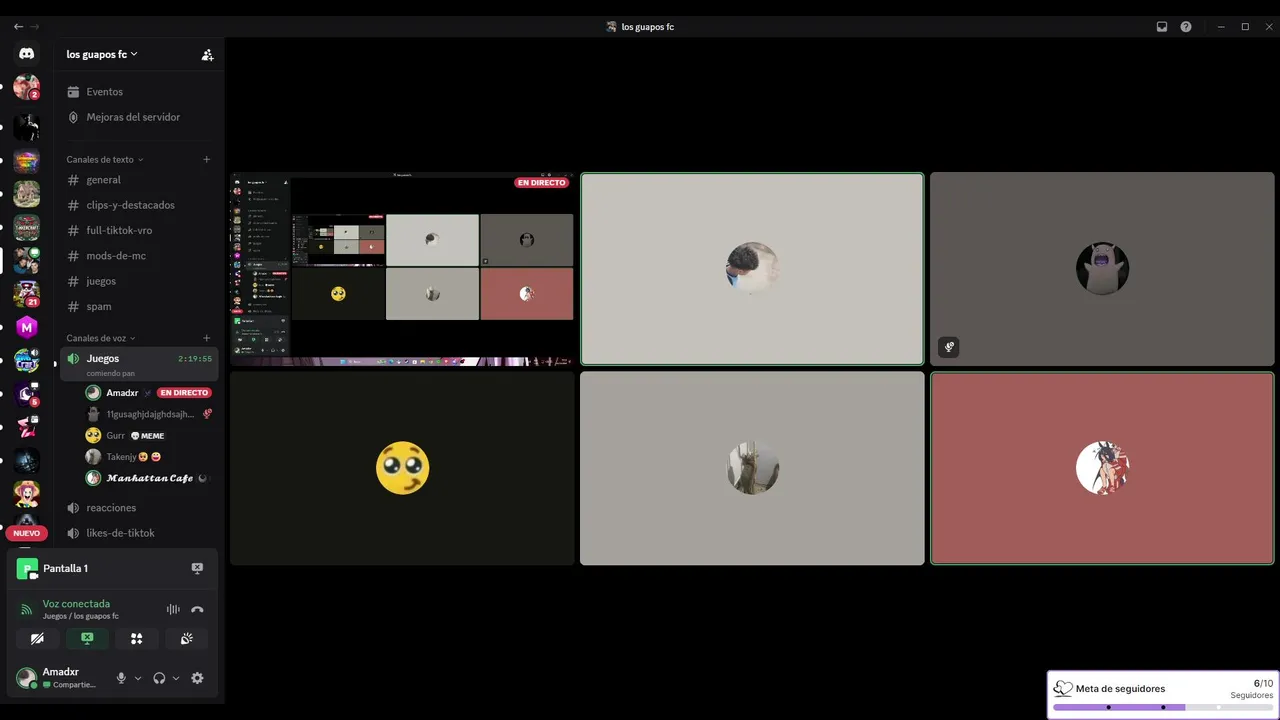The image size is (1280, 720).
Task: Open noise suppression settings
Action: 173,609
